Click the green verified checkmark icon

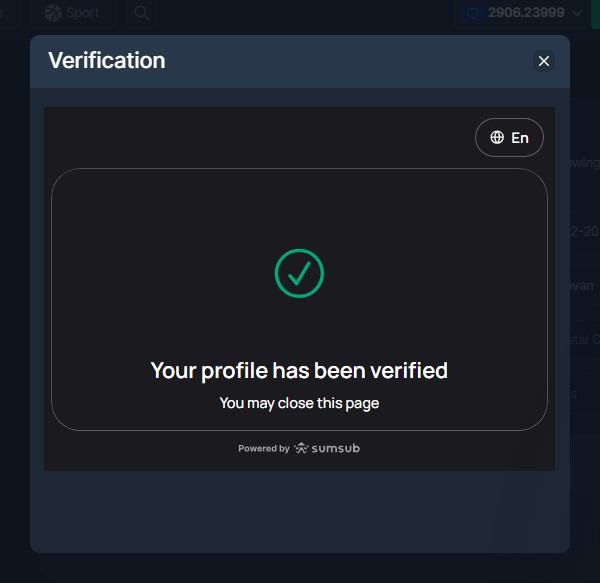click(299, 273)
